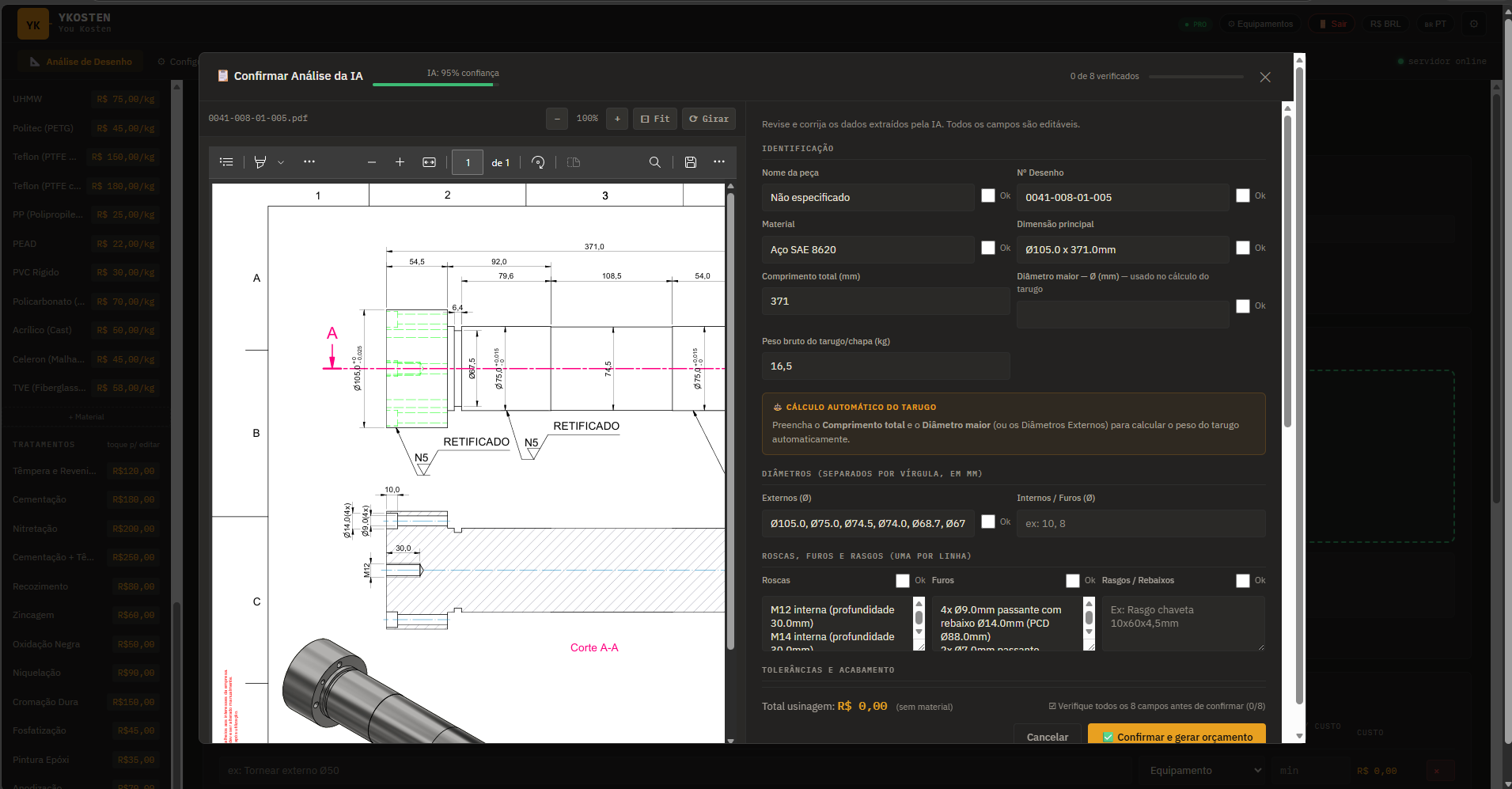
Task: Close the Confirmar Análise da IA dialog
Action: (x=1265, y=77)
